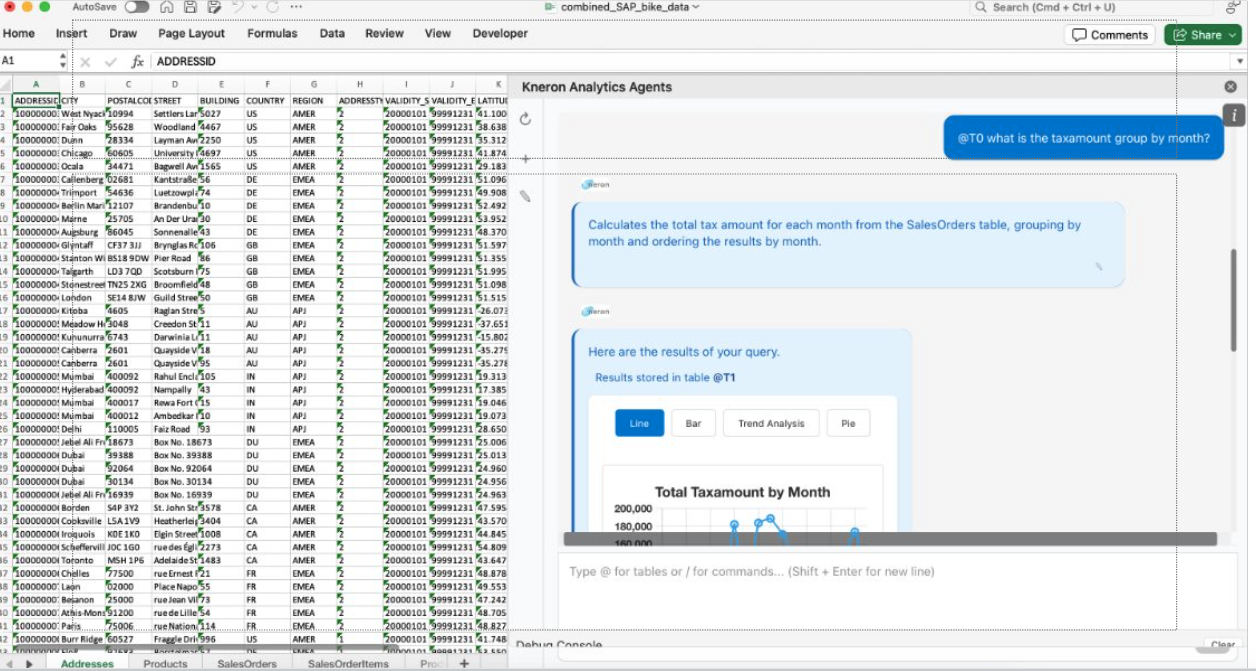Select the Line chart type button
Image resolution: width=1256 pixels, height=671 pixels.
coord(639,423)
